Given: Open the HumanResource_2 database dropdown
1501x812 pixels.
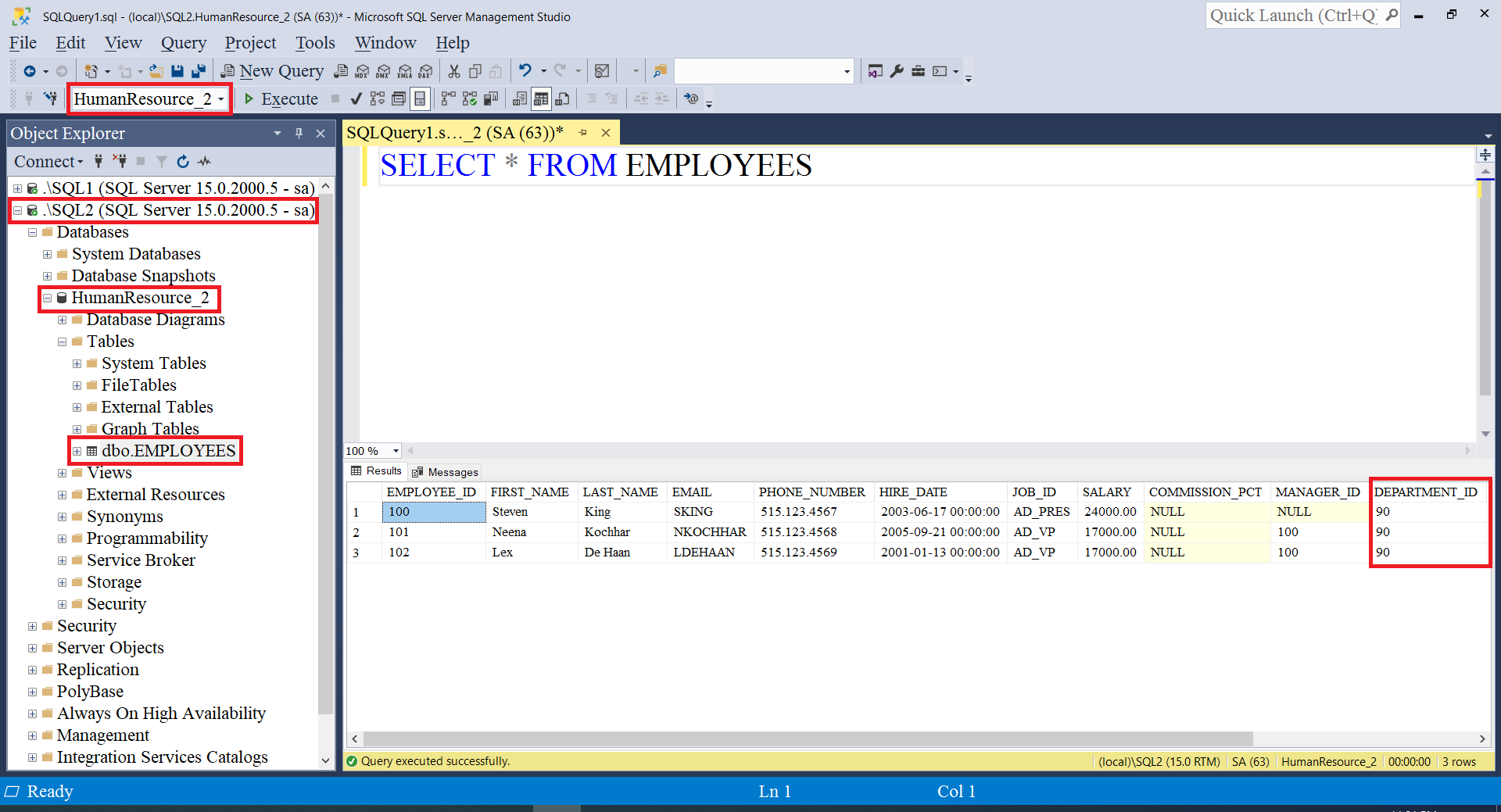Looking at the screenshot, I should [x=221, y=99].
